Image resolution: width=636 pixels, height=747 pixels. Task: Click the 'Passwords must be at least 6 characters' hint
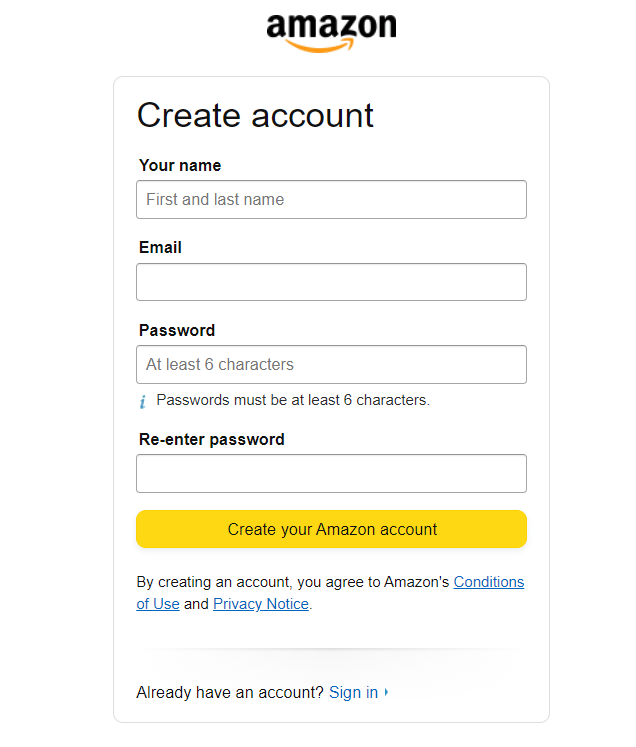[x=293, y=400]
